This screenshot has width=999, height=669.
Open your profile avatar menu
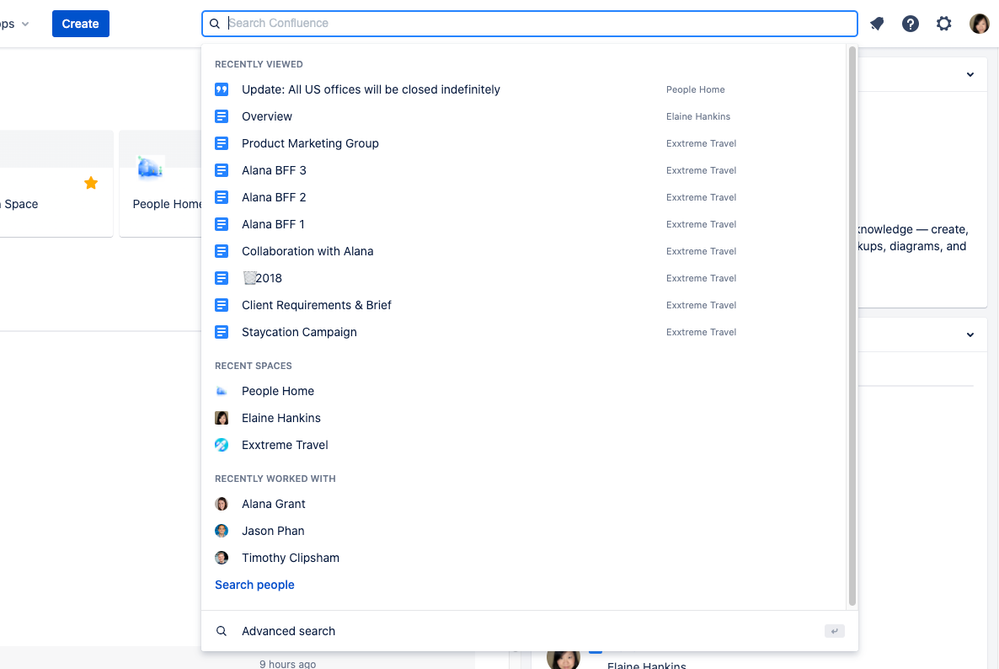[x=978, y=23]
